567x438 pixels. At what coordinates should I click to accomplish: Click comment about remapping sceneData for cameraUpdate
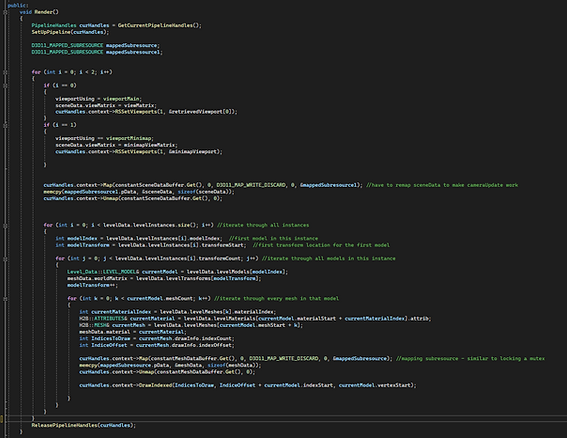[x=442, y=185]
